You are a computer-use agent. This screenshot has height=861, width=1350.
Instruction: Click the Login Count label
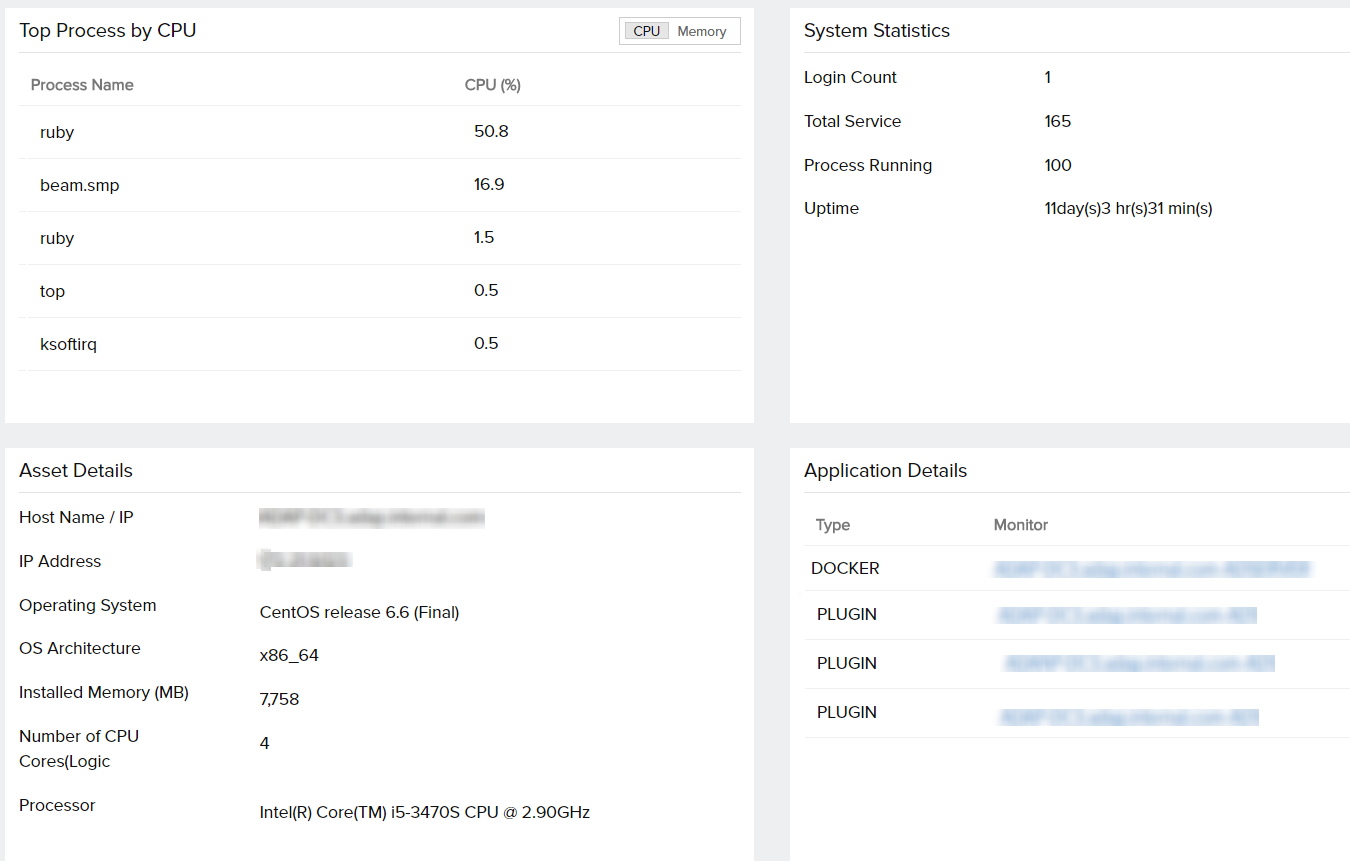point(849,77)
